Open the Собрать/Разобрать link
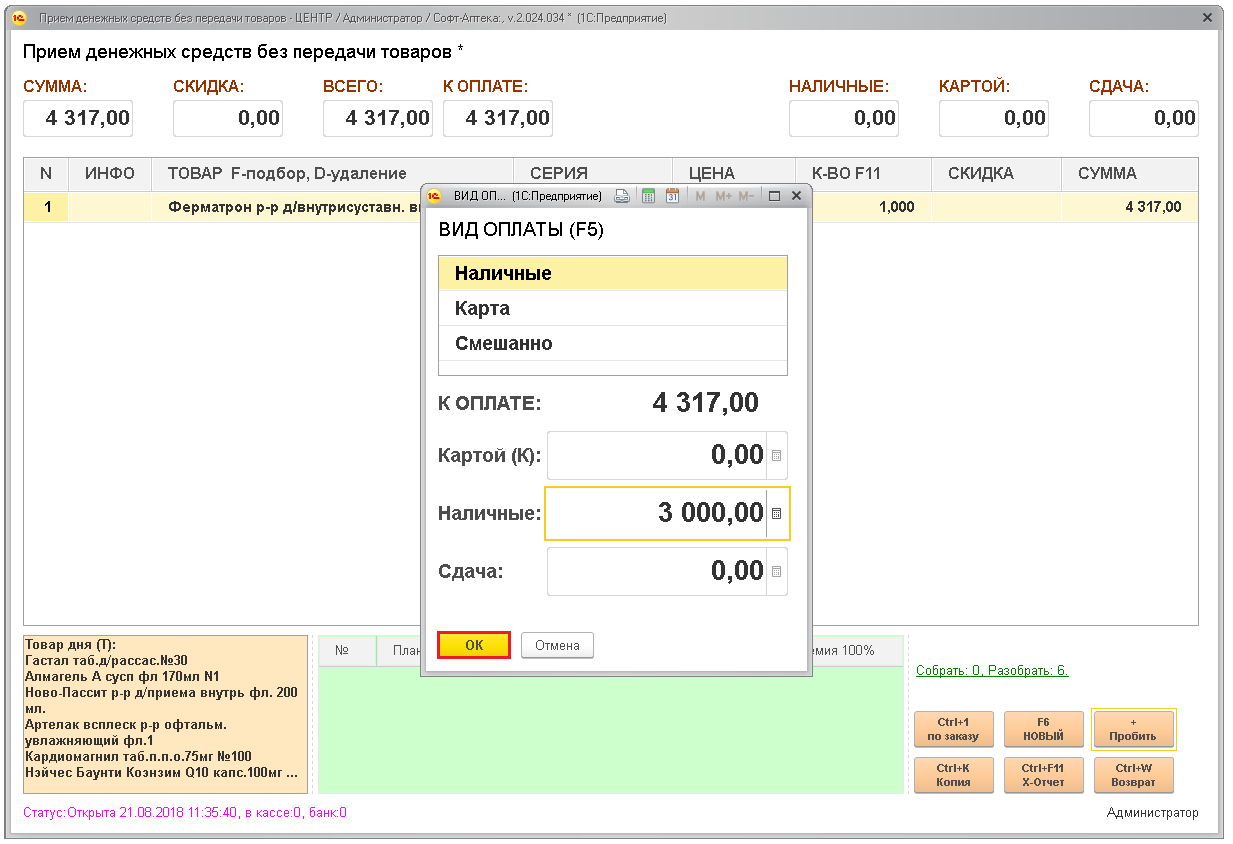1233x844 pixels. pos(992,670)
